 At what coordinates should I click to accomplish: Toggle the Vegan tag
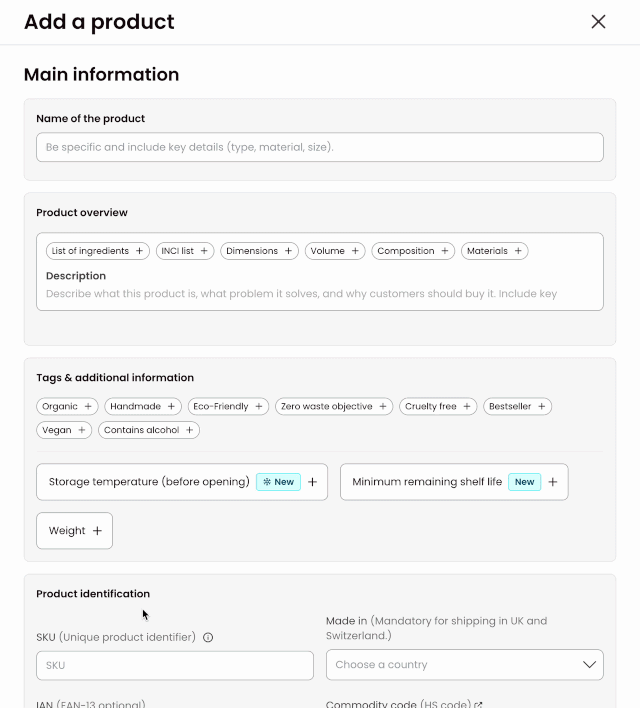tap(64, 430)
